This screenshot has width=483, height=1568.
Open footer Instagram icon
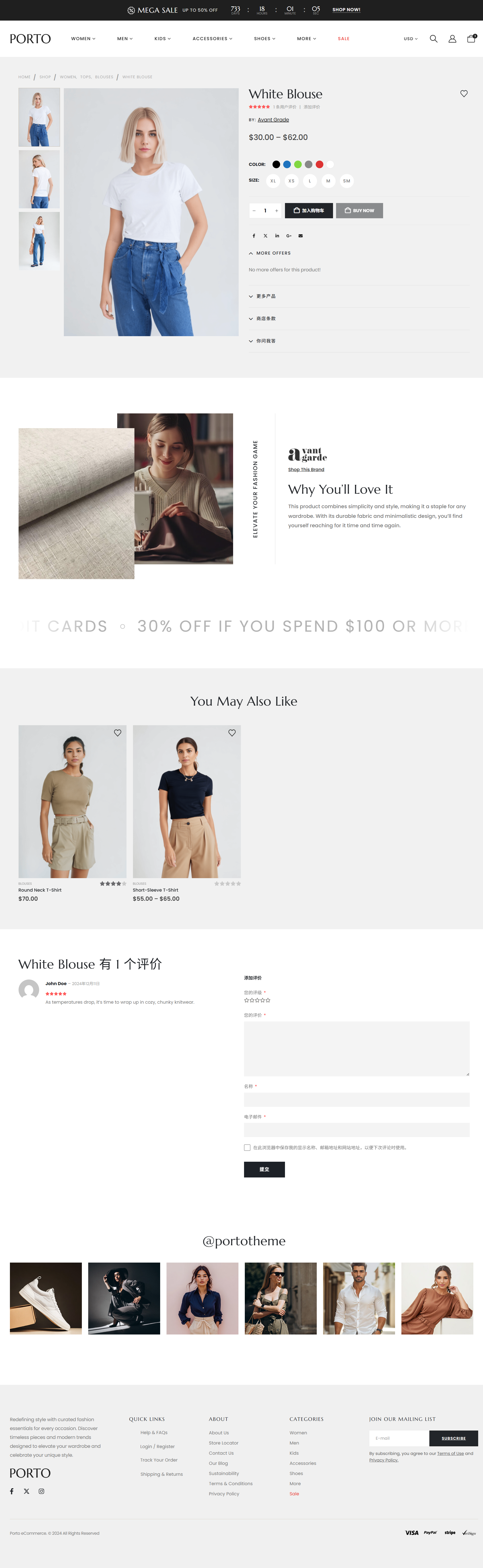[x=41, y=1491]
